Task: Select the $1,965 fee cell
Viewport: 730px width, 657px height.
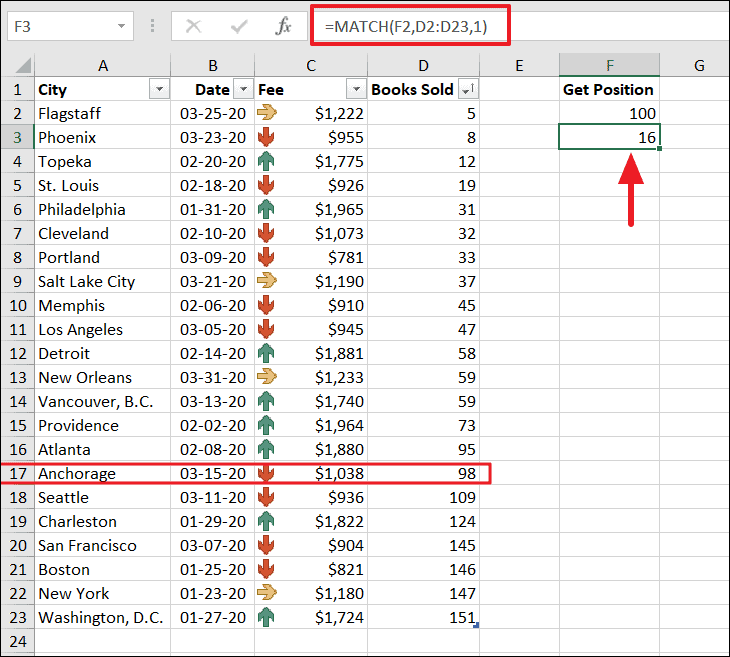Action: (311, 210)
